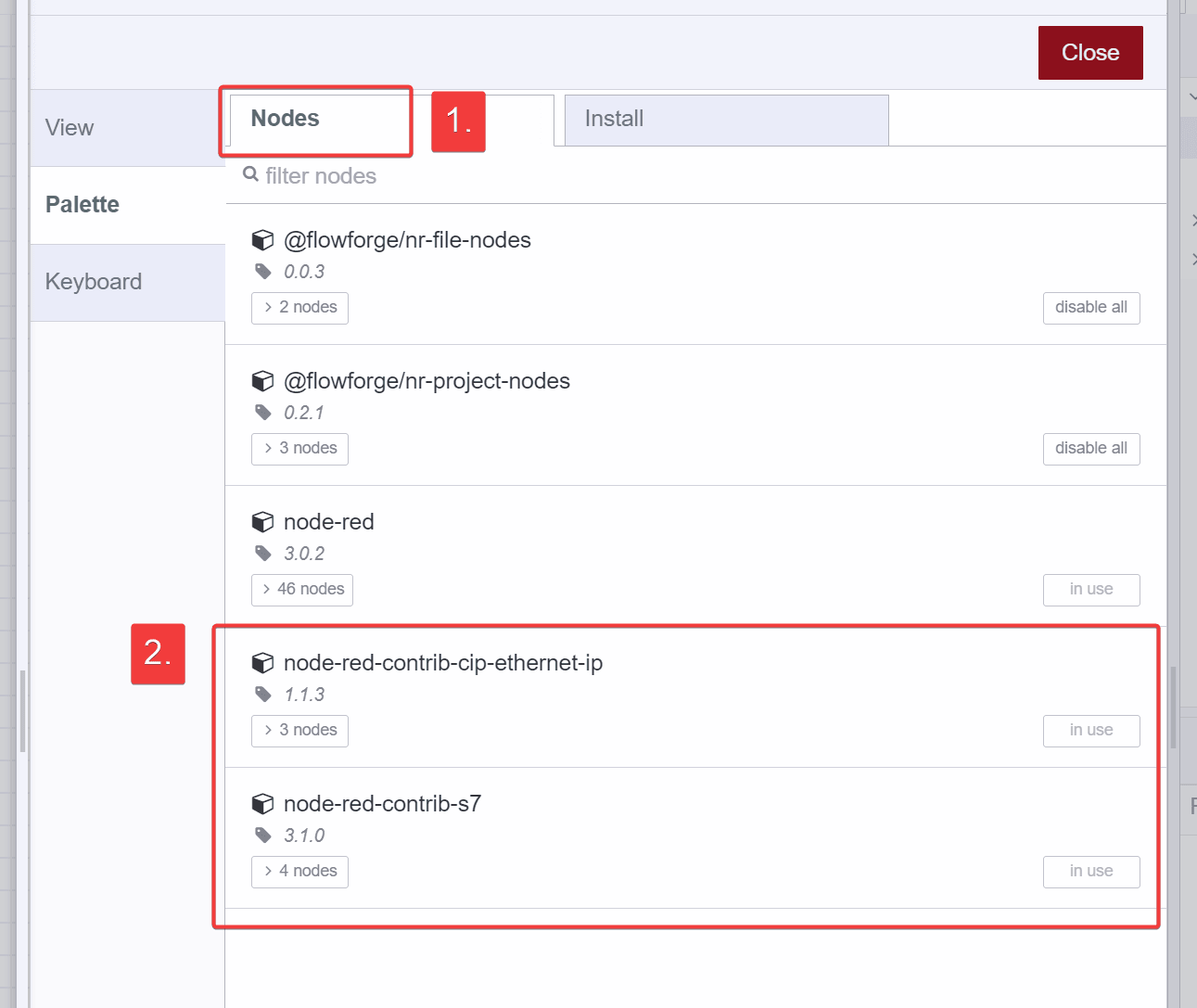This screenshot has width=1197, height=1008.
Task: Switch to the Install tab
Action: pyautogui.click(x=726, y=120)
